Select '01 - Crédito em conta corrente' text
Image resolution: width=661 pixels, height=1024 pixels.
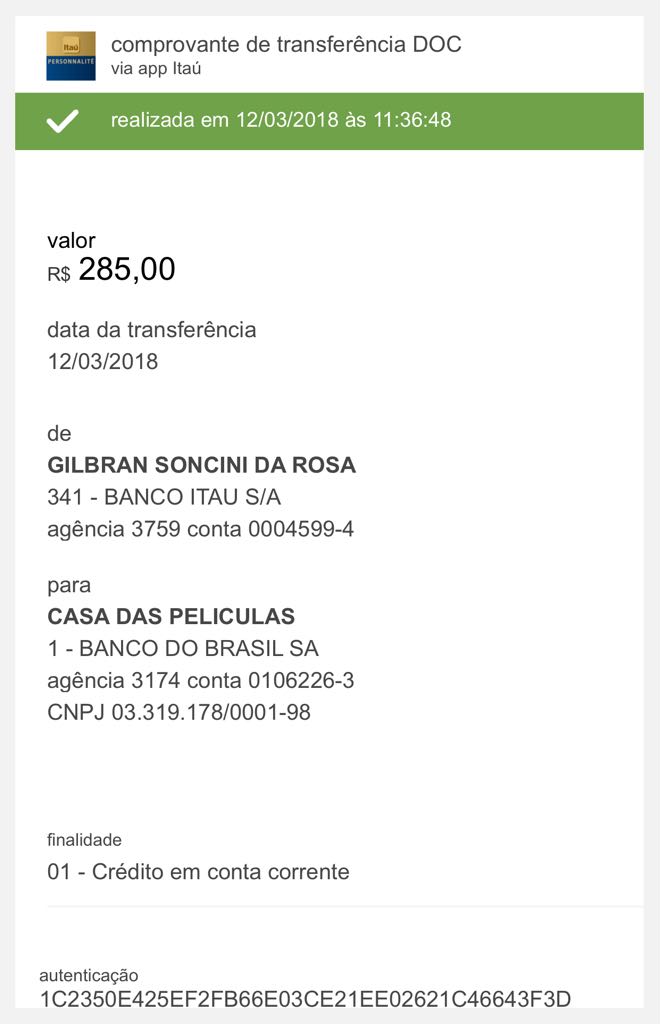pos(198,871)
